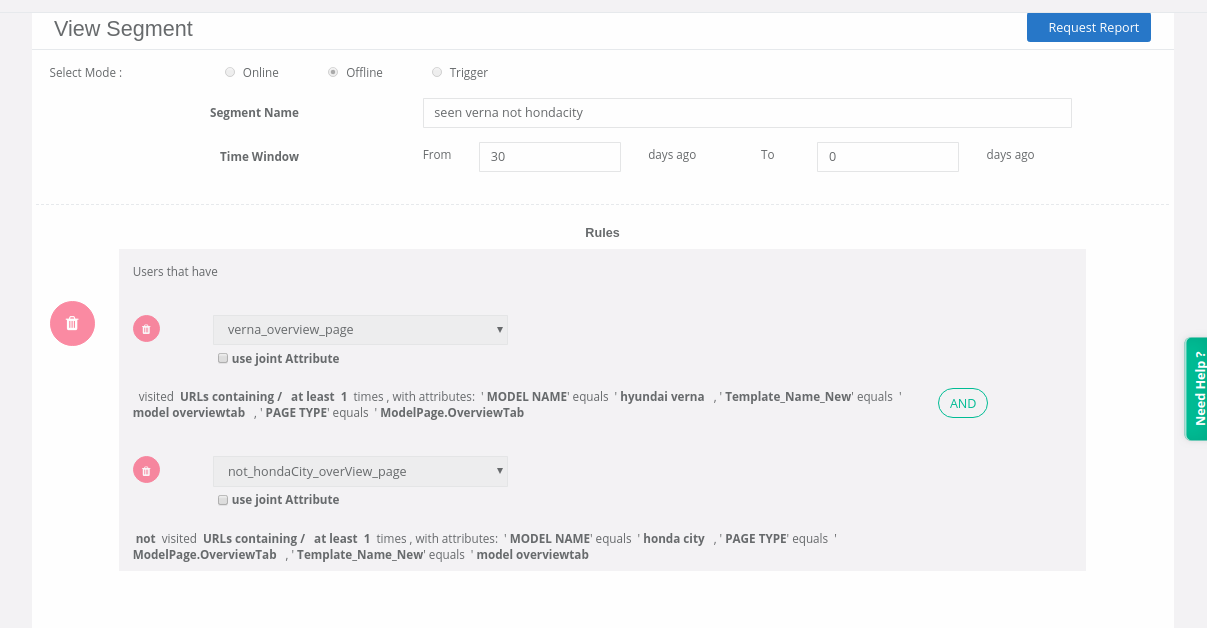The height and width of the screenshot is (628, 1207).
Task: Click the AND operator button
Action: (963, 403)
